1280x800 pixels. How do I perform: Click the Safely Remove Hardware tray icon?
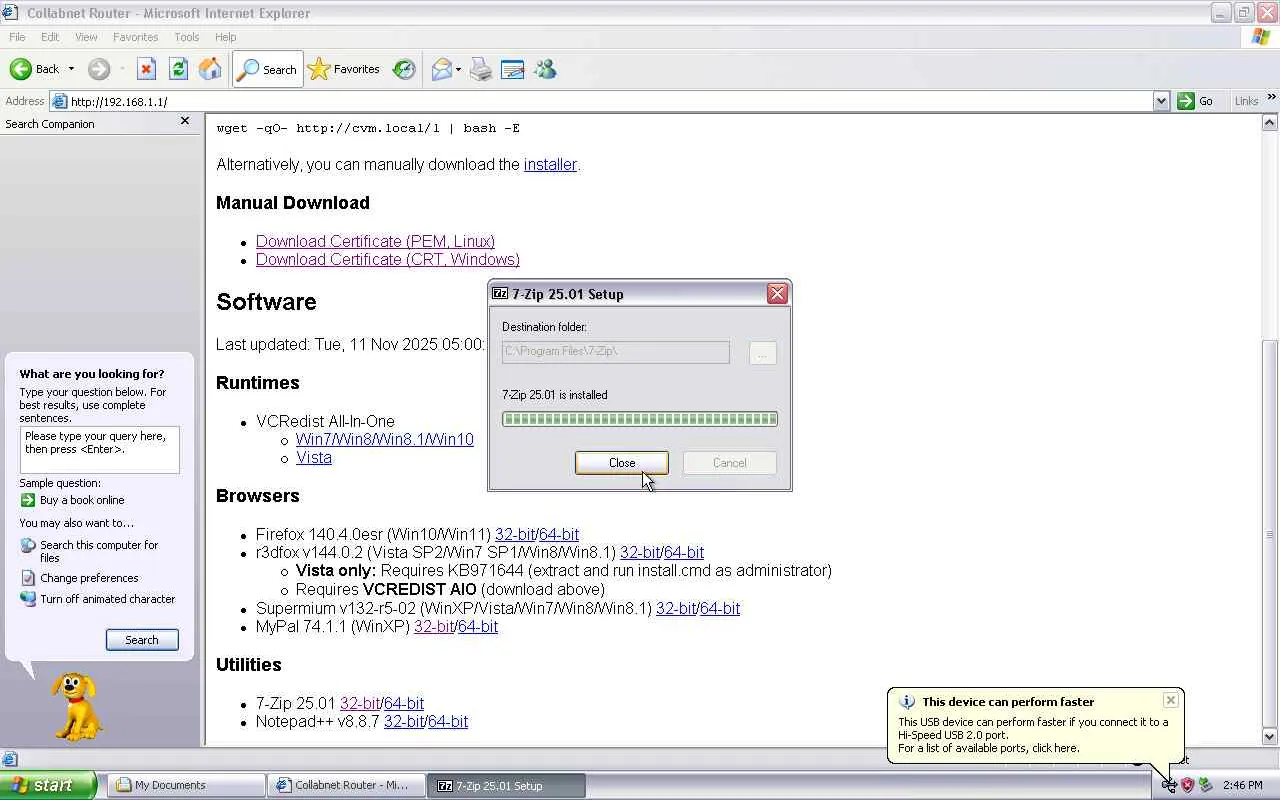[x=1206, y=785]
